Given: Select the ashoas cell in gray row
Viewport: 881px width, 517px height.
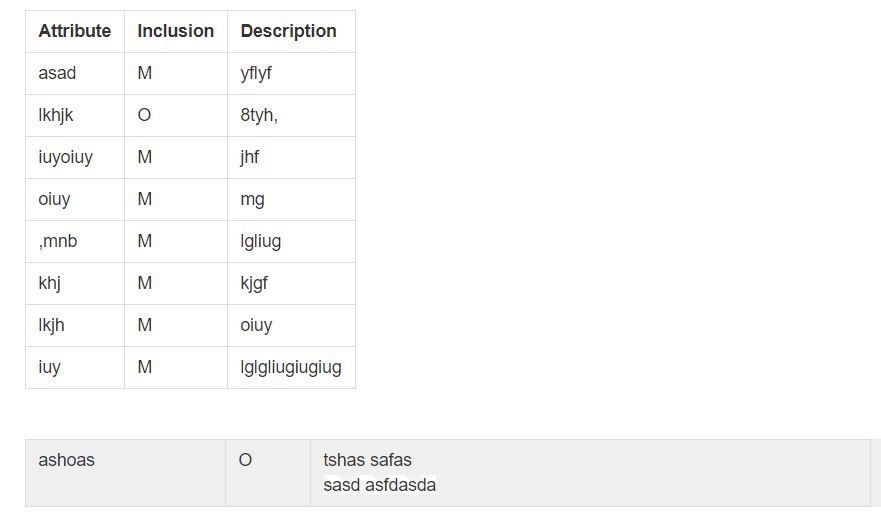Looking at the screenshot, I should coord(125,473).
